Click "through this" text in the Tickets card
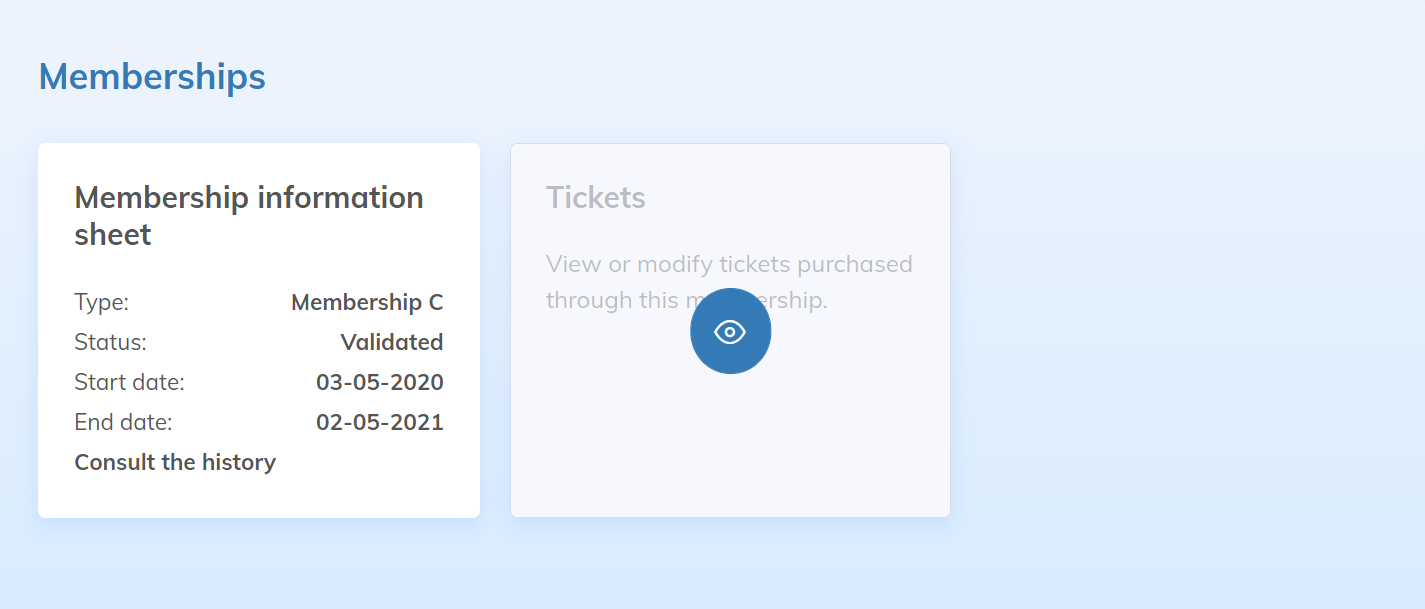The width and height of the screenshot is (1425, 609). [x=595, y=300]
